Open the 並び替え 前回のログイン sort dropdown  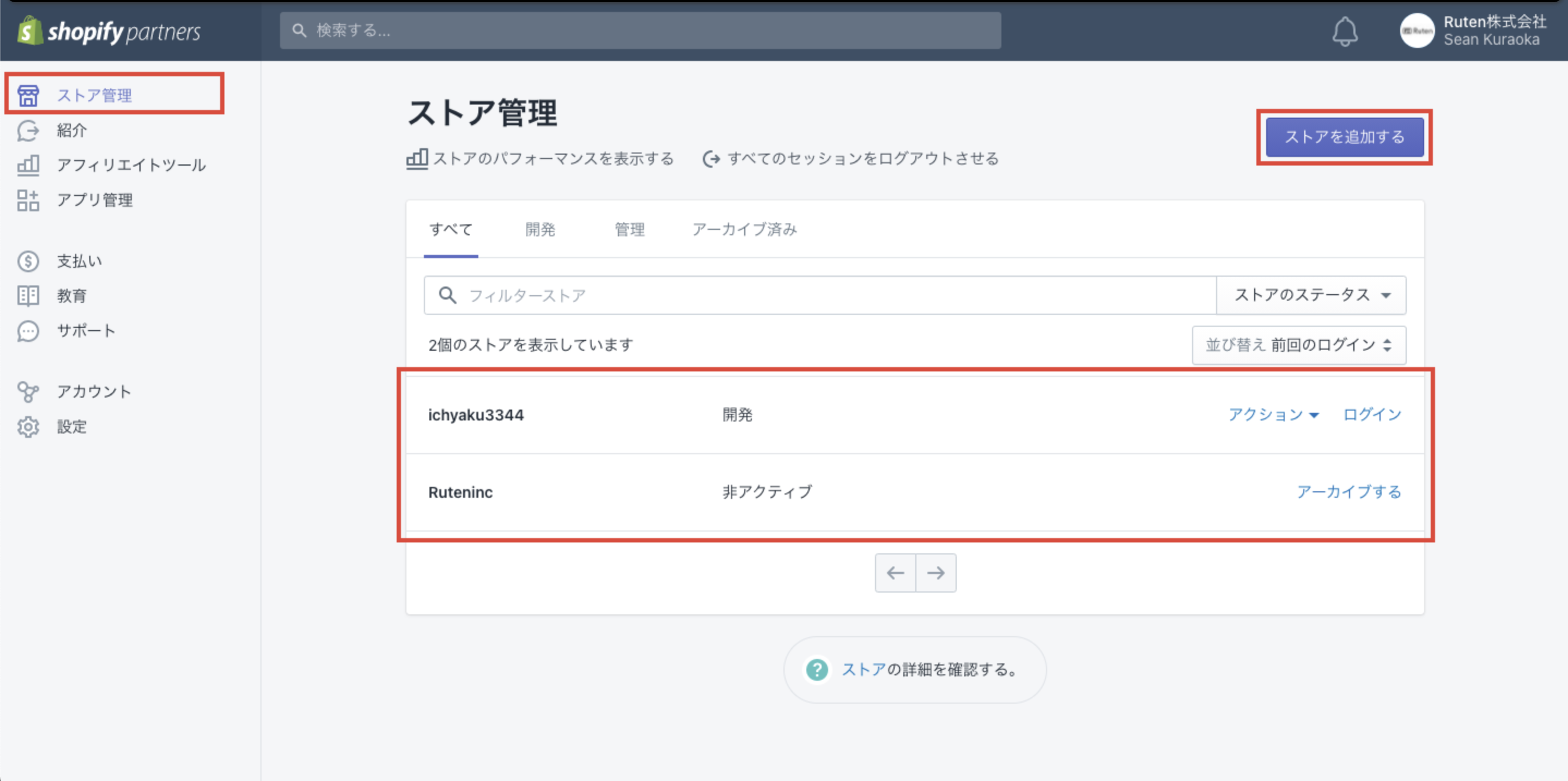(x=1299, y=345)
